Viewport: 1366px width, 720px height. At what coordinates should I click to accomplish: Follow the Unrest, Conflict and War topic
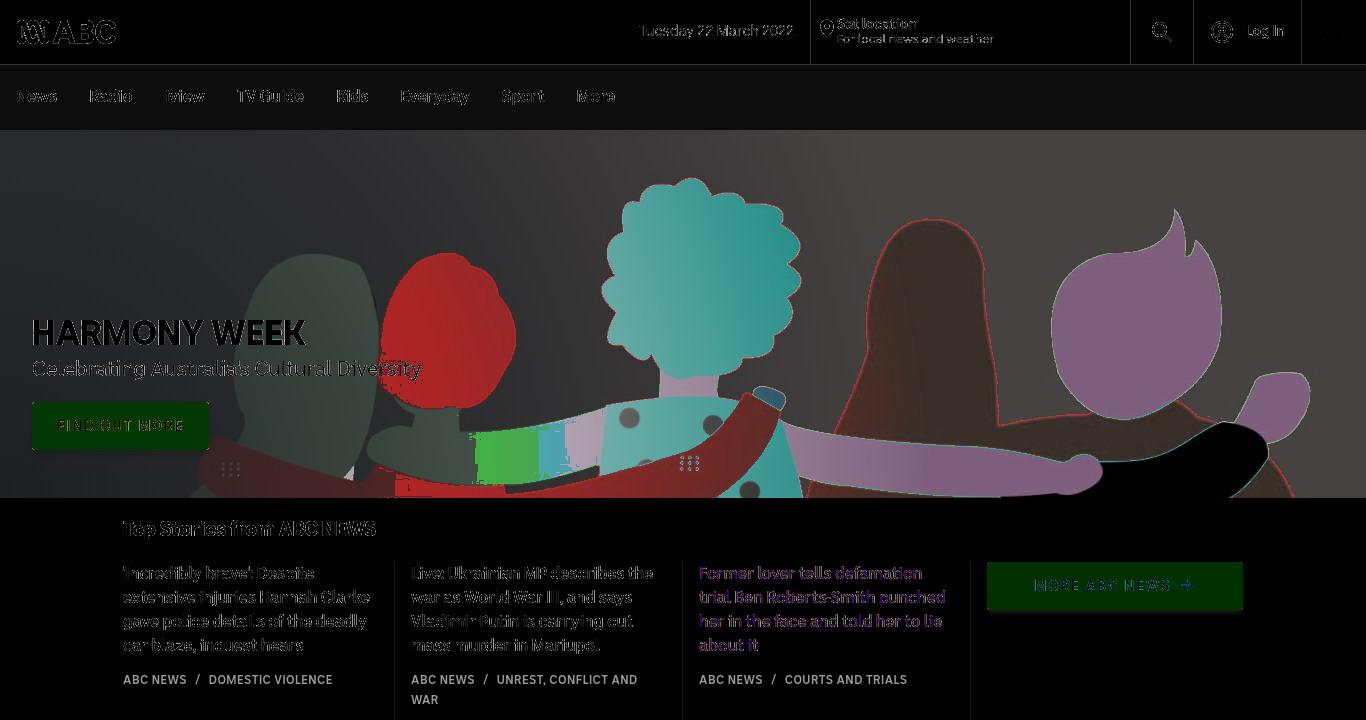[x=524, y=690]
